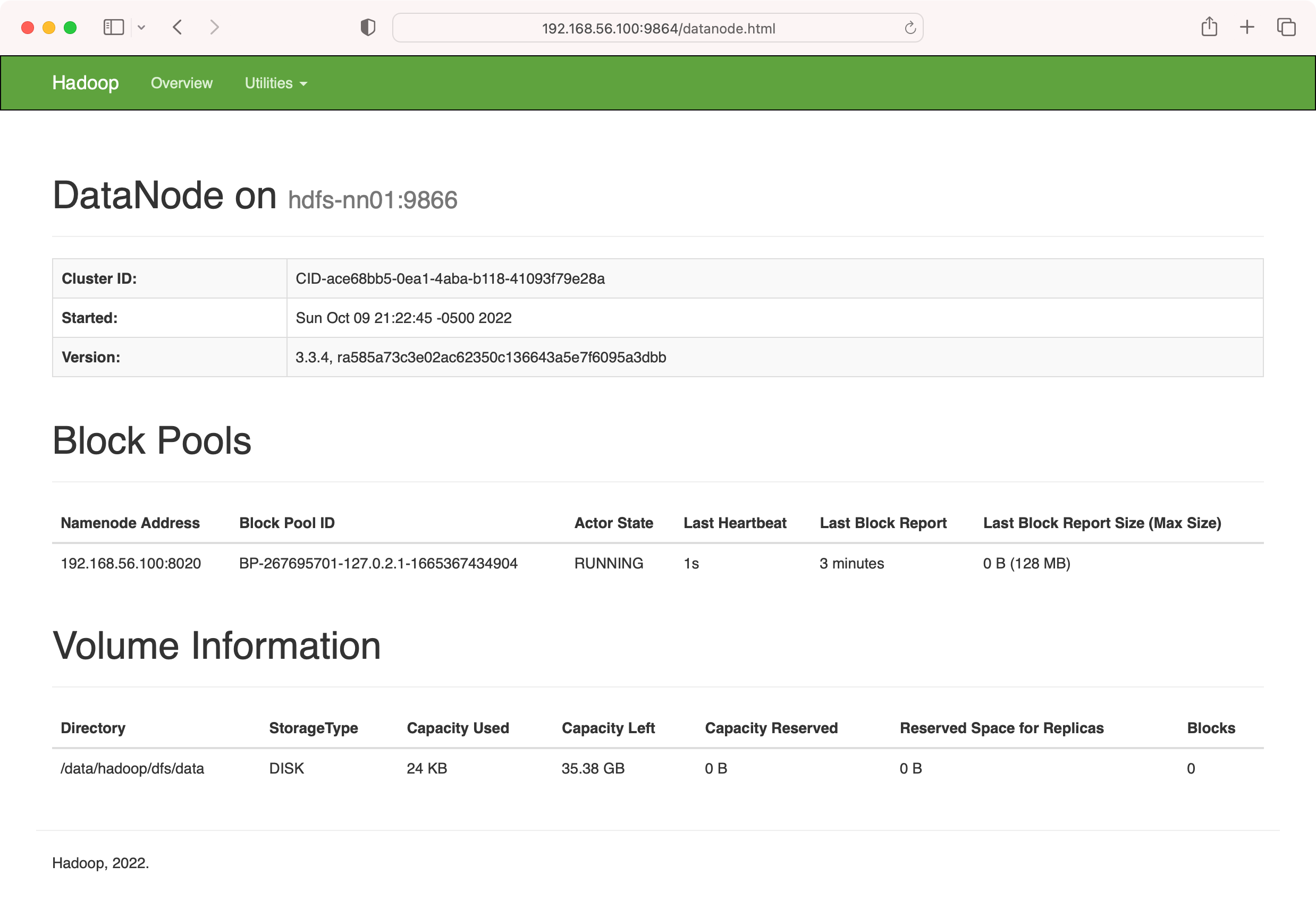
Task: Open the privacy shield report icon
Action: point(367,27)
